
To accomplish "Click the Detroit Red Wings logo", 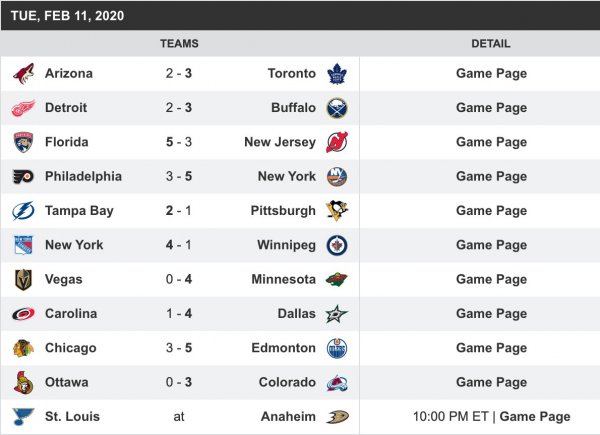I will tap(23, 108).
